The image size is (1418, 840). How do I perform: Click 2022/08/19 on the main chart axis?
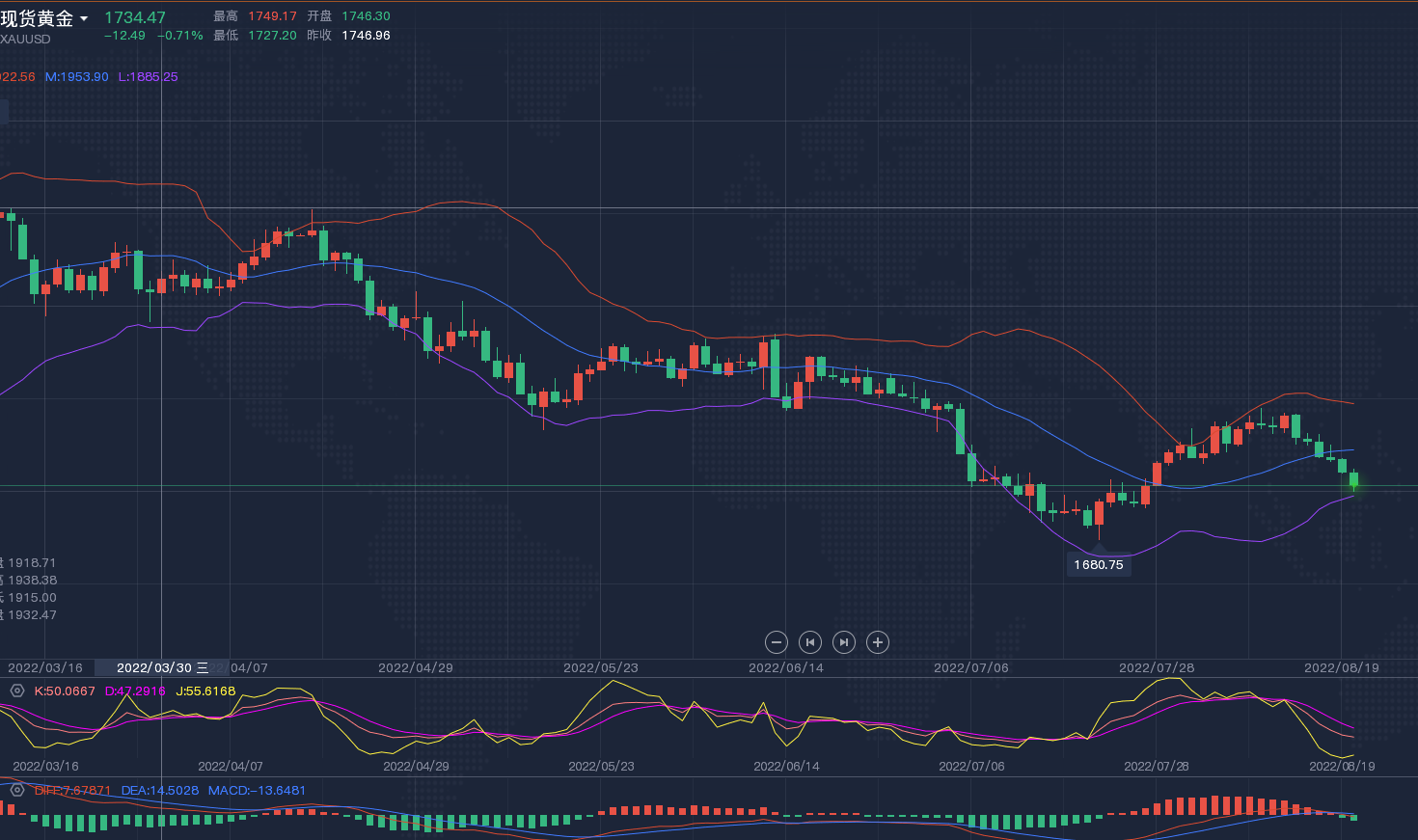click(x=1342, y=667)
